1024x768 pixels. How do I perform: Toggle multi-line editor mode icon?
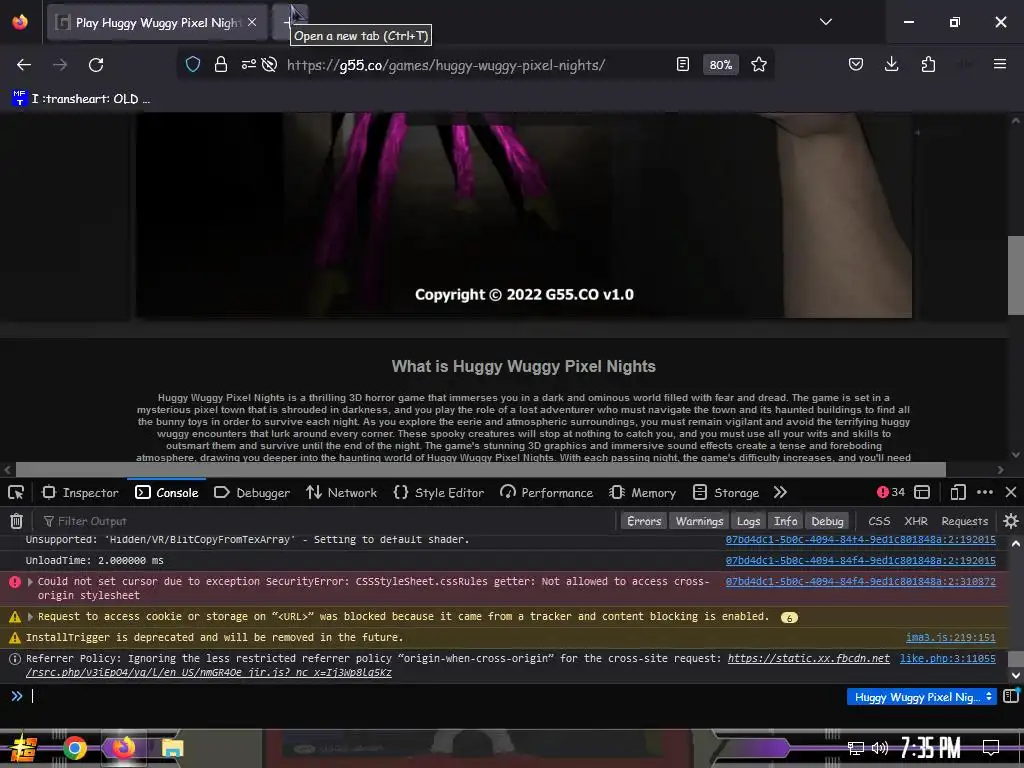(x=1011, y=696)
